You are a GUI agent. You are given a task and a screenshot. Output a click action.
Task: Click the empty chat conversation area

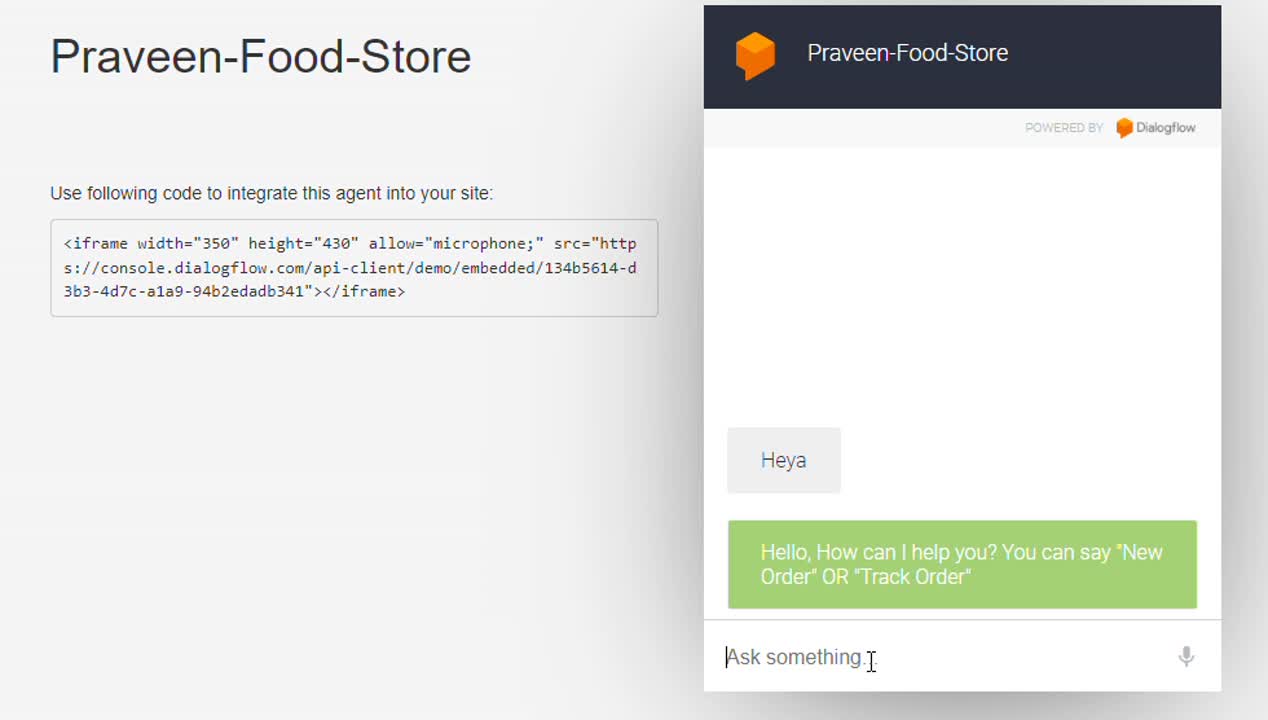pyautogui.click(x=962, y=285)
